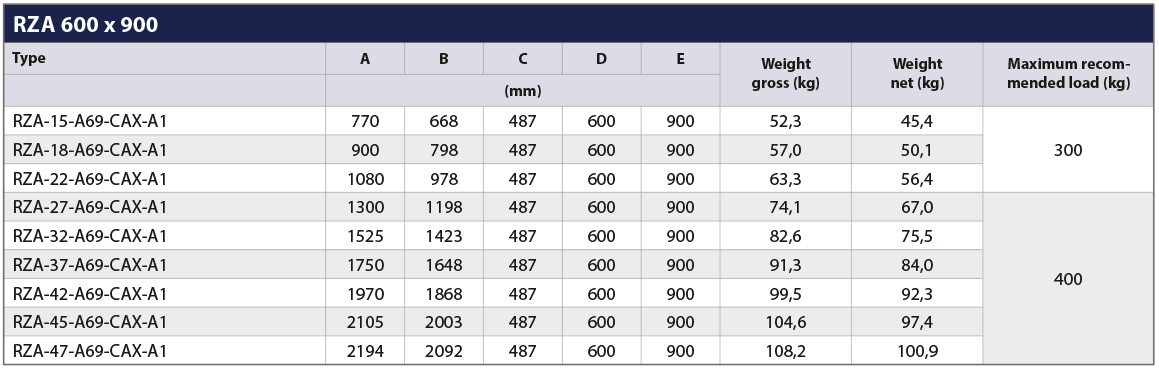Click the A value 1300
Image resolution: width=1159 pixels, height=369 pixels.
365,207
